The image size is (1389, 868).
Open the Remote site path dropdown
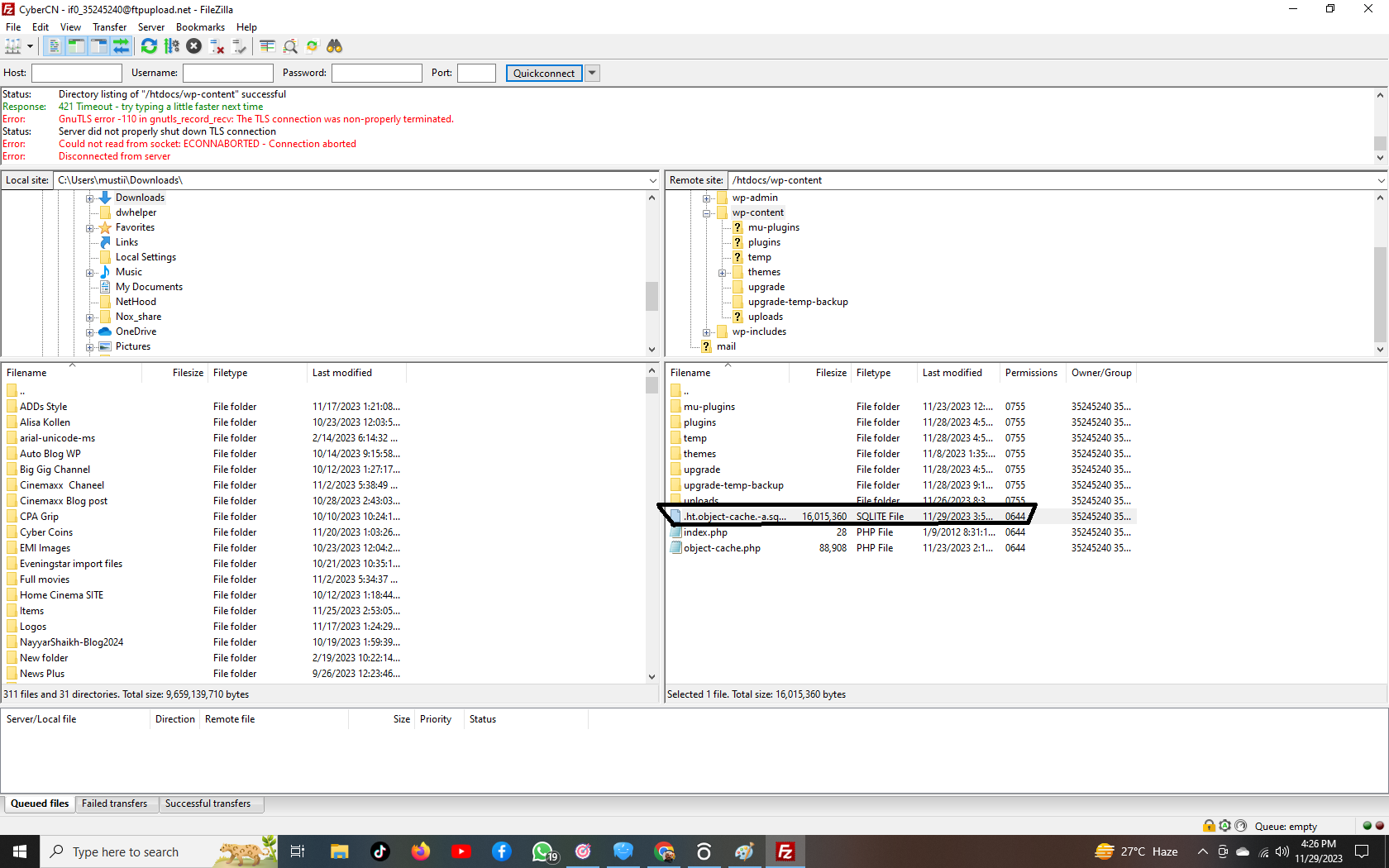tap(1381, 180)
